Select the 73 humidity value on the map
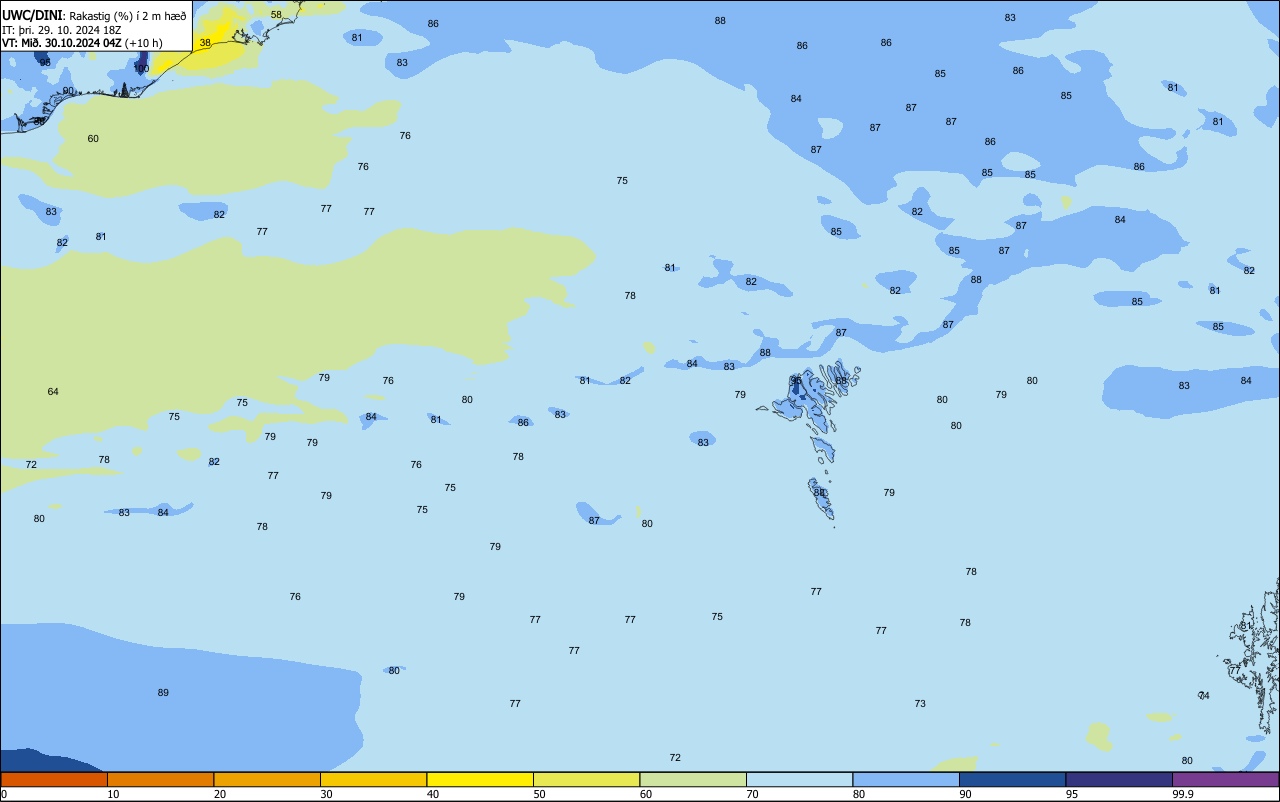1280x802 pixels. coord(920,704)
